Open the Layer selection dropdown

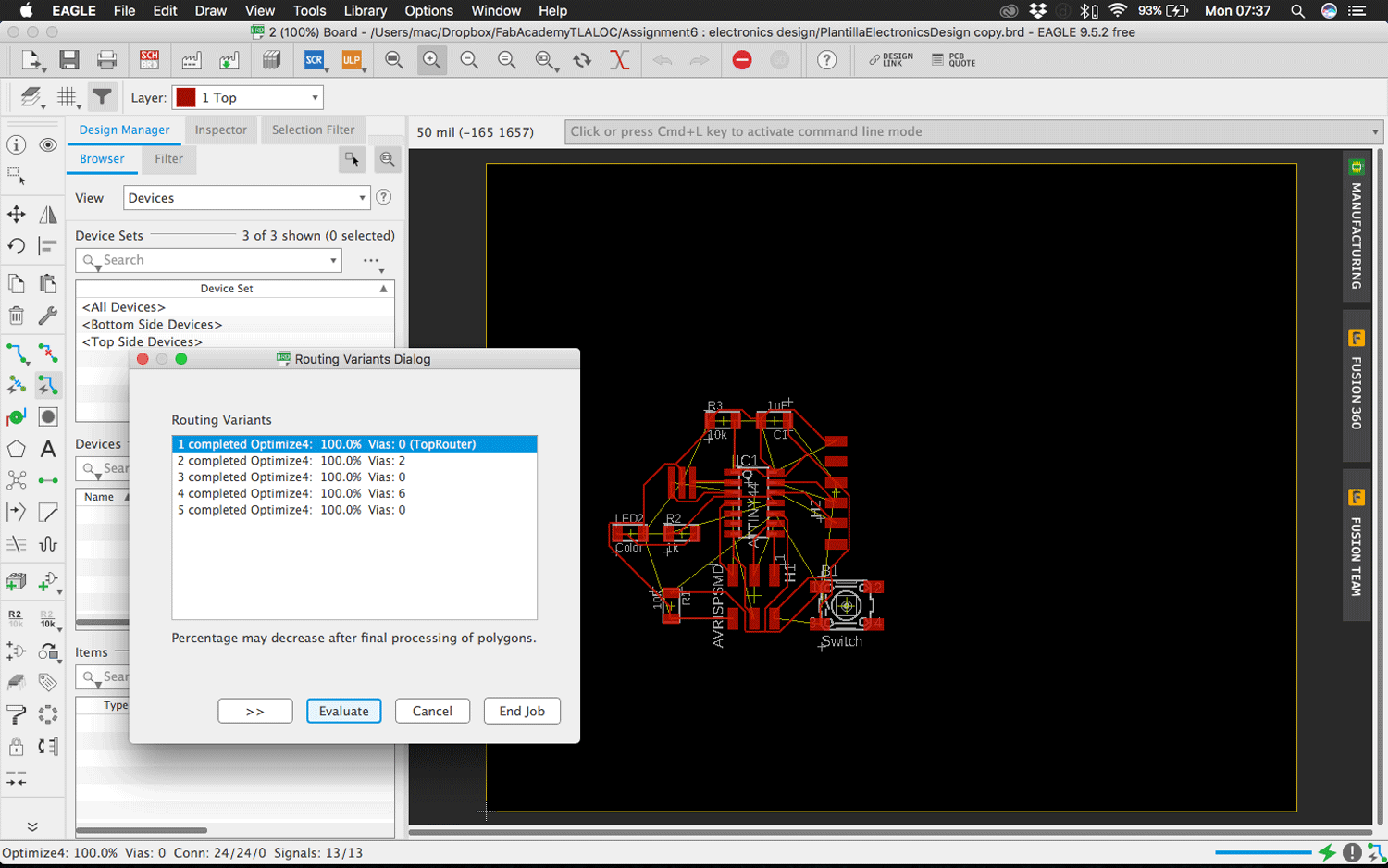pos(248,97)
